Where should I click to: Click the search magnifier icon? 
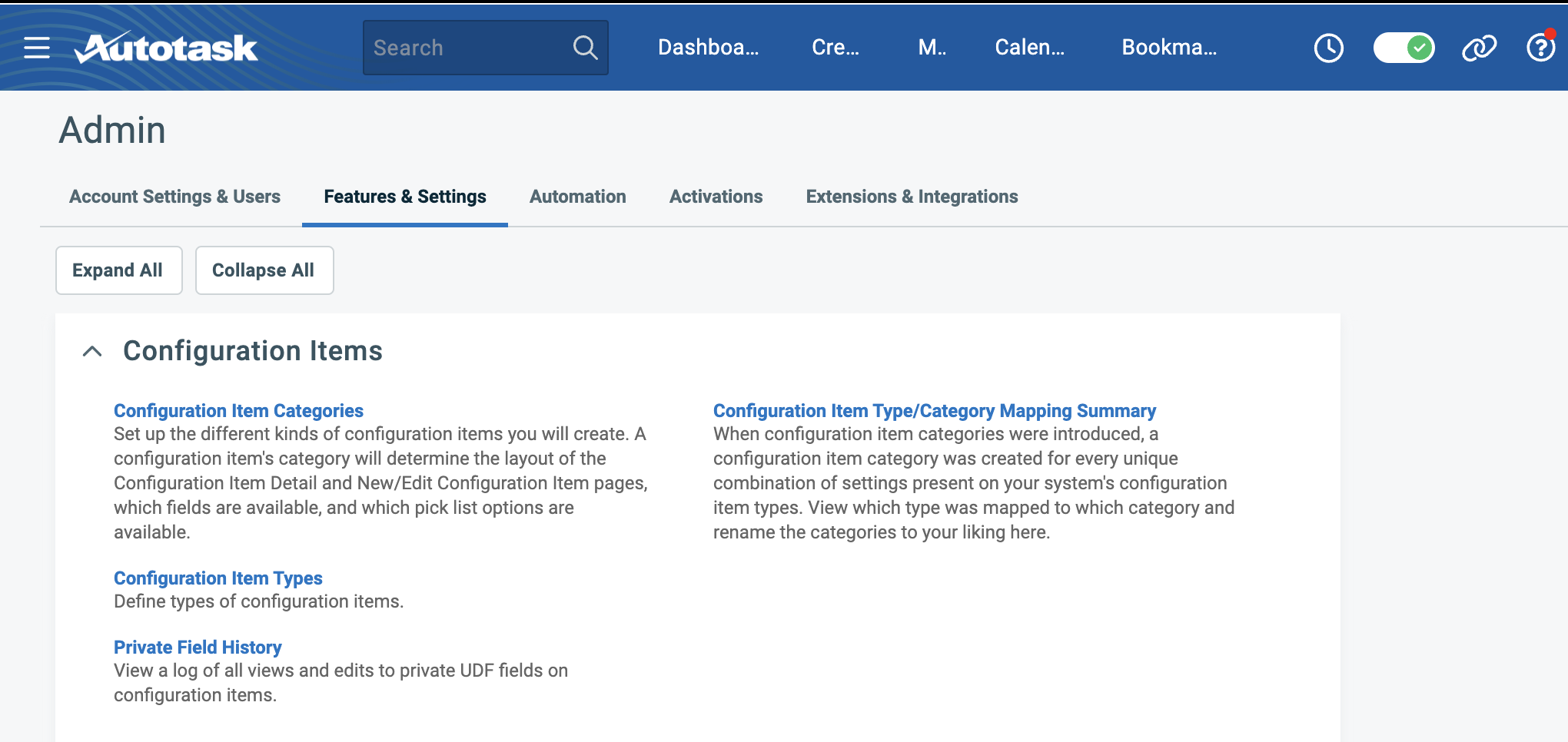click(585, 48)
